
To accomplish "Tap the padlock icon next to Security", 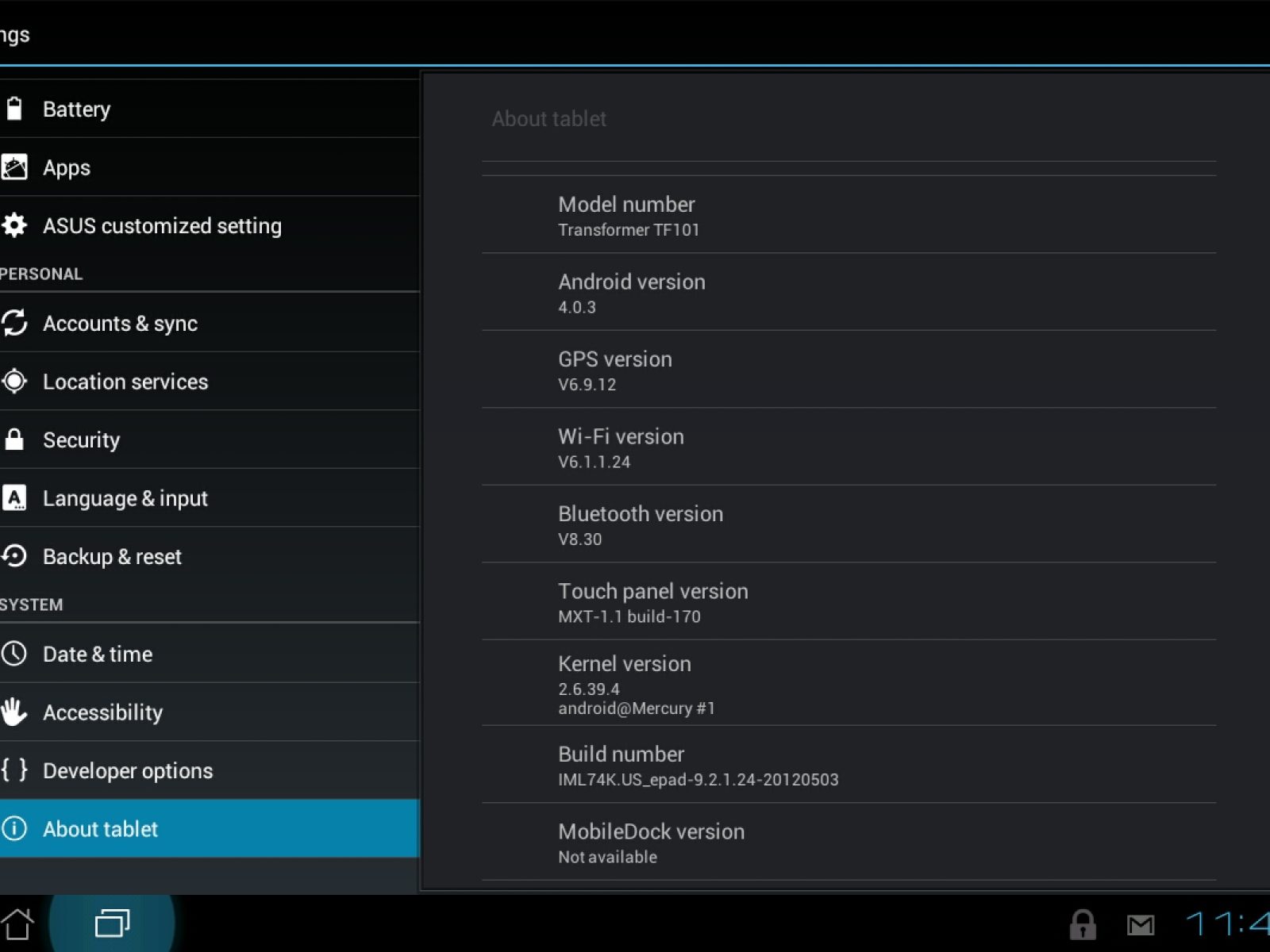I will (x=14, y=440).
